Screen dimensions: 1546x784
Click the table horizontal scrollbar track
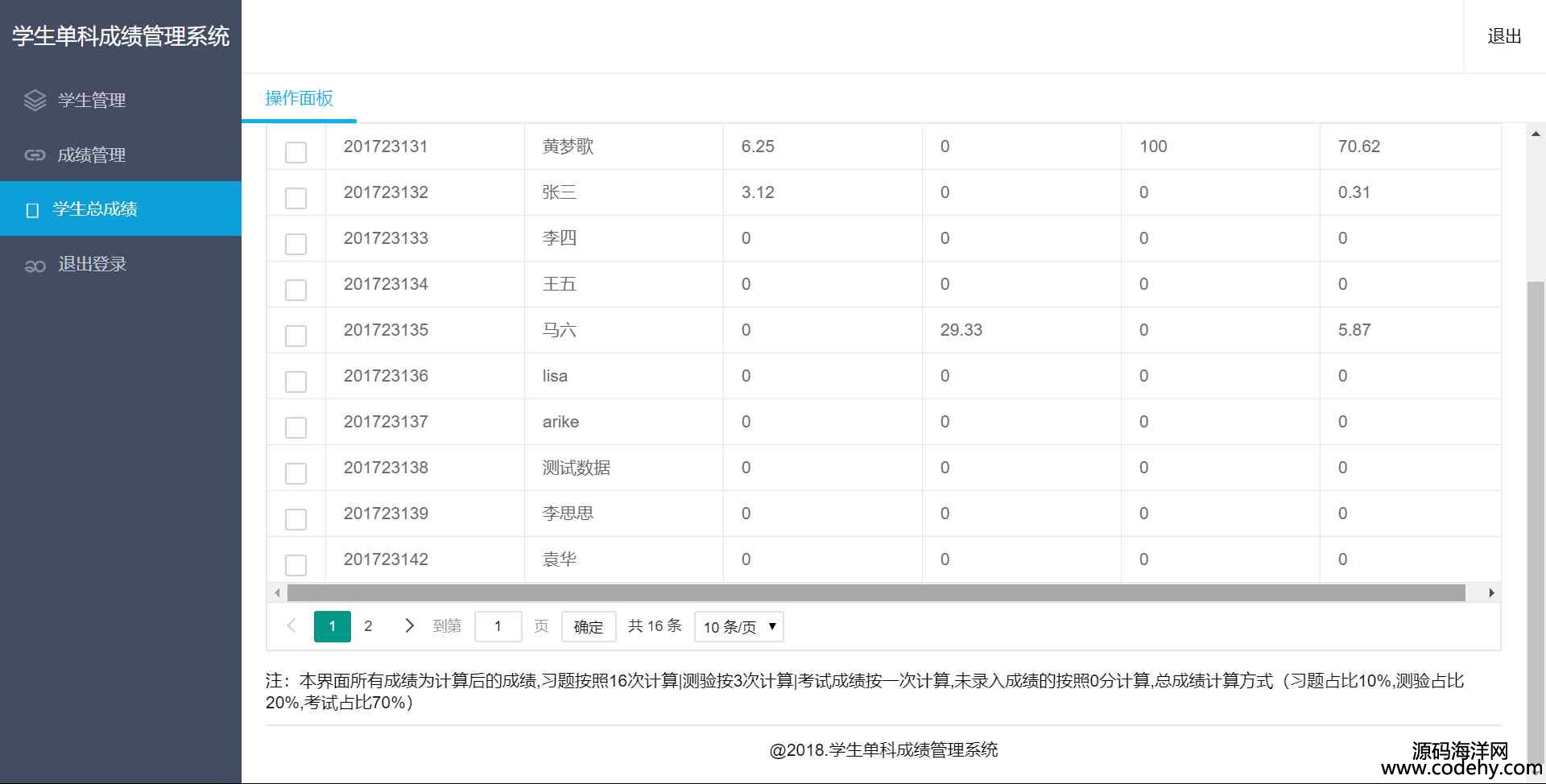point(875,593)
